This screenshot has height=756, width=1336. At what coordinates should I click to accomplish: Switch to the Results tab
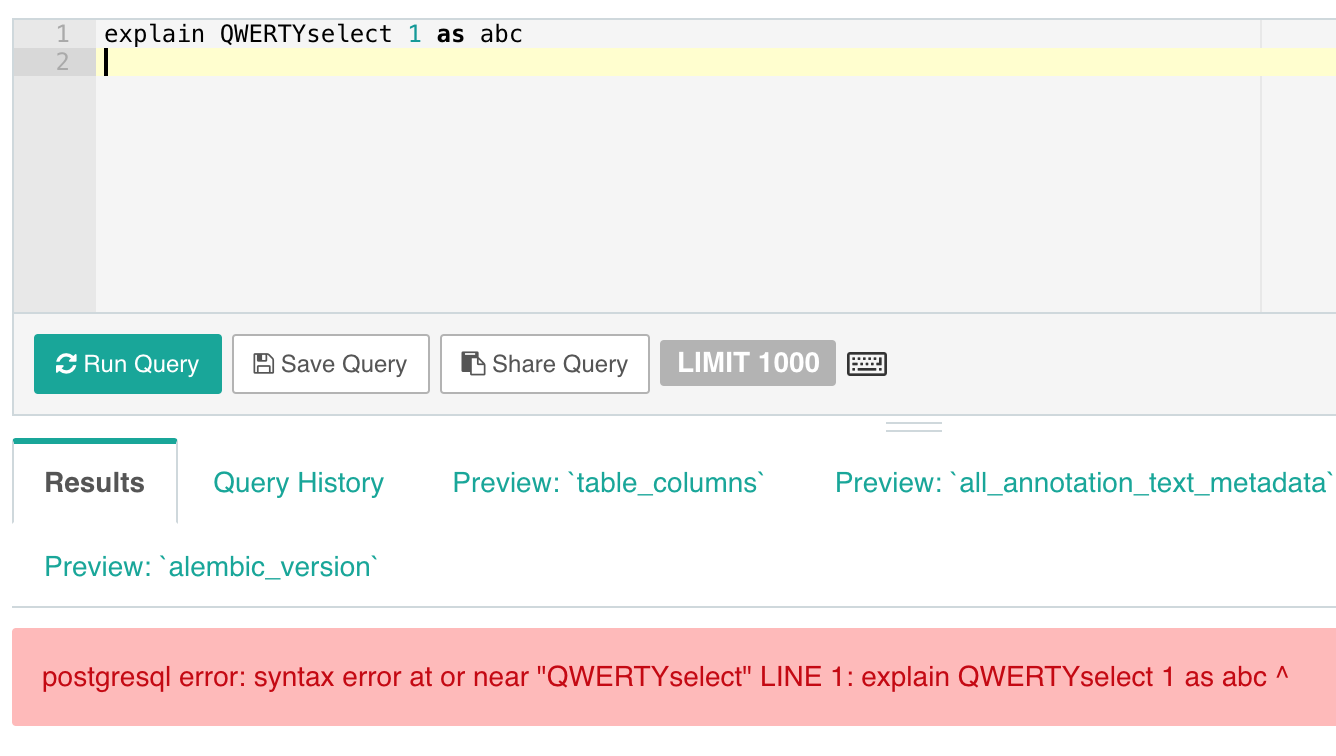click(x=95, y=483)
